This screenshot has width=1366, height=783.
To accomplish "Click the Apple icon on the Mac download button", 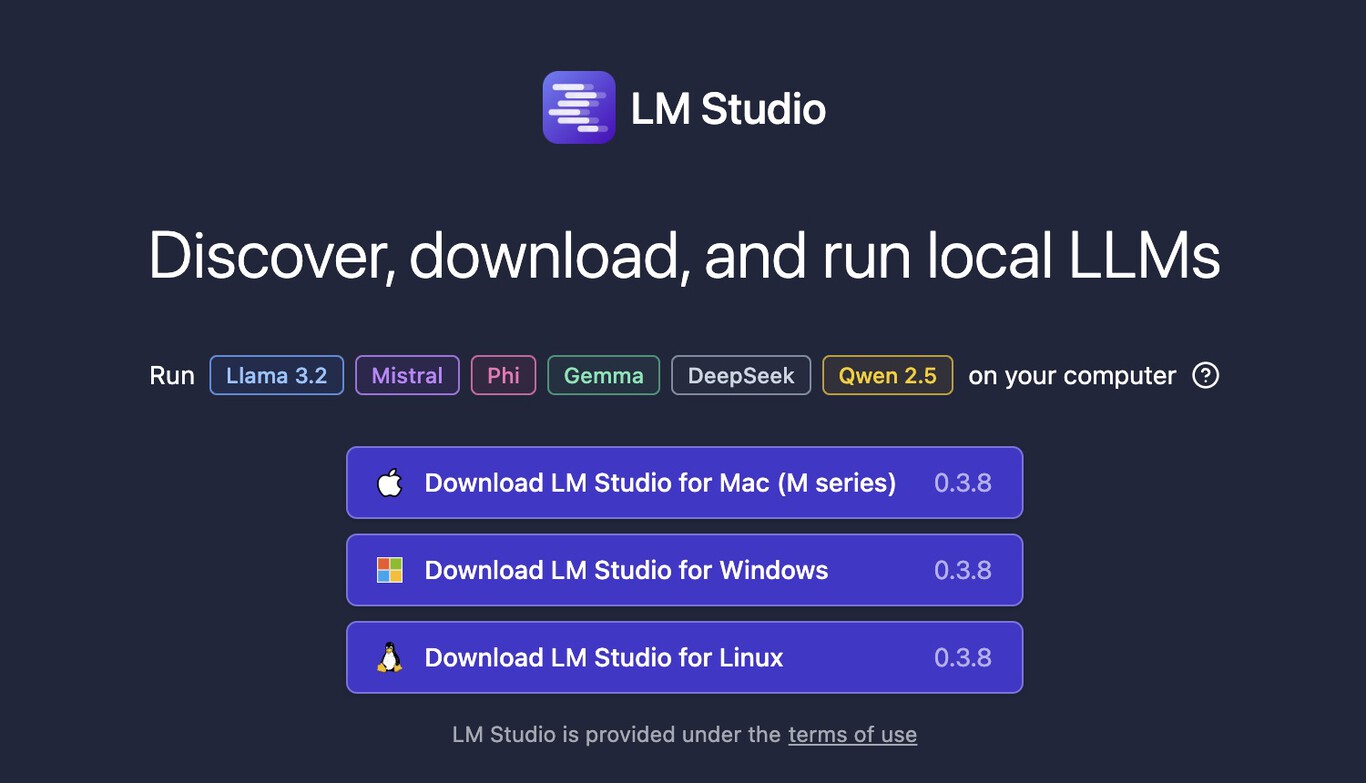I will [x=390, y=482].
